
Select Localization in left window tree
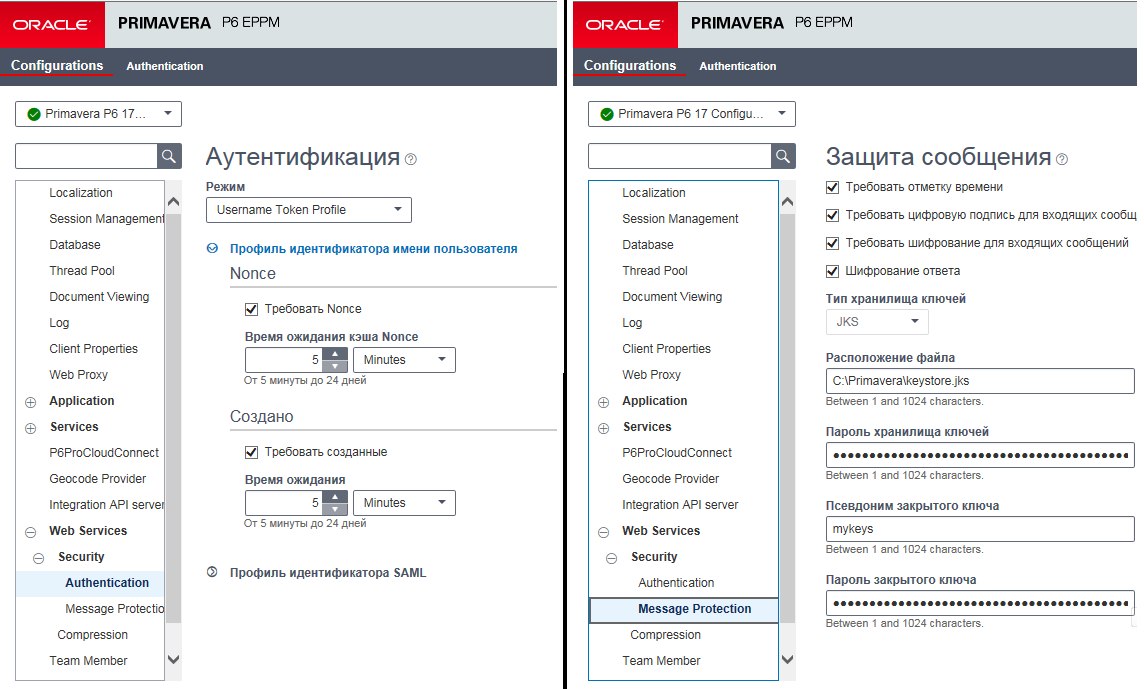point(81,193)
